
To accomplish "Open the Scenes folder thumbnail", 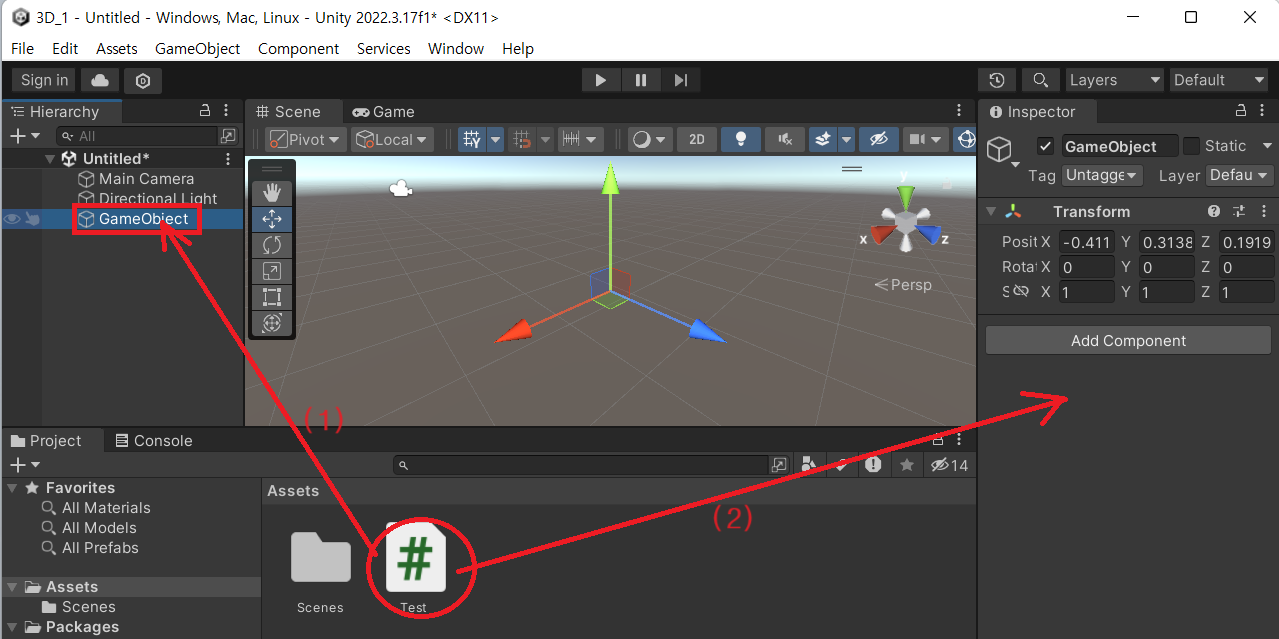I will (x=321, y=571).
